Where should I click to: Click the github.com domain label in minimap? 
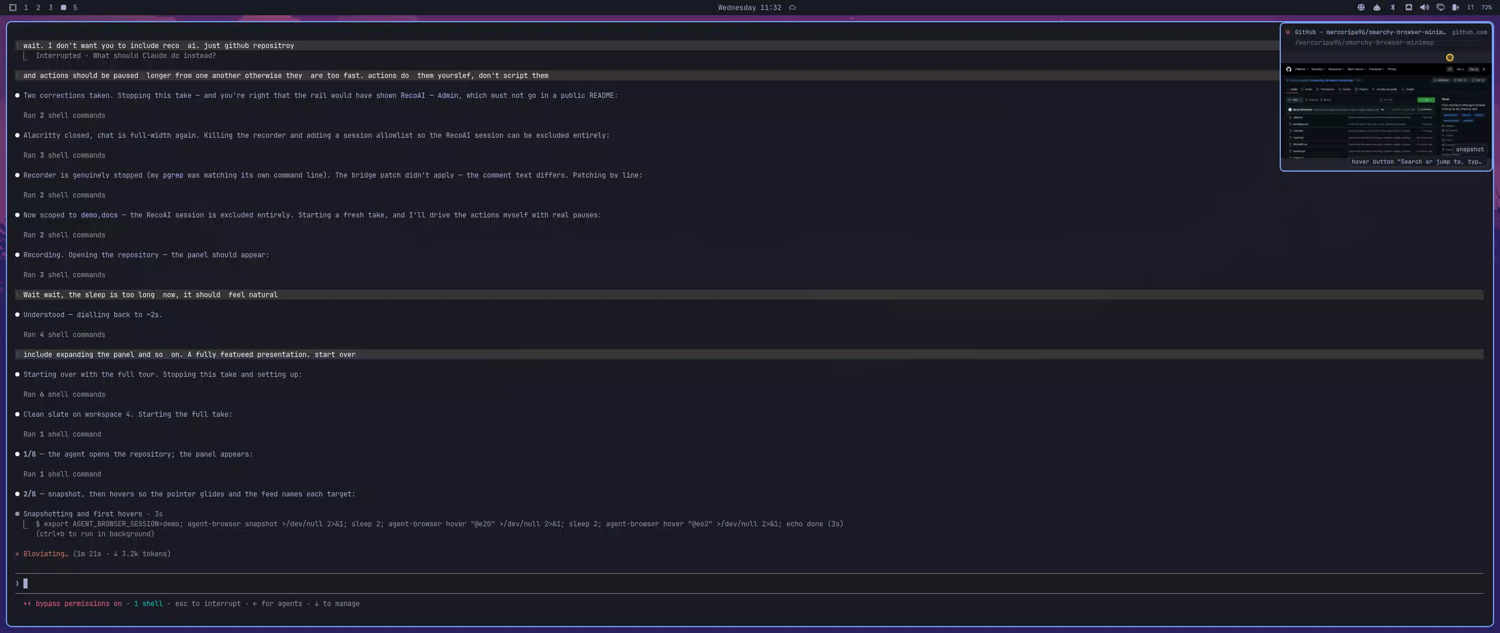point(1469,32)
